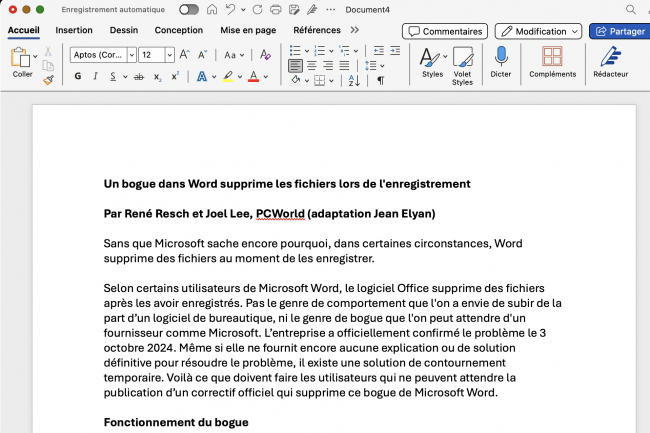Print the document using printer icon
Screen dimensions: 650x433
coord(276,10)
